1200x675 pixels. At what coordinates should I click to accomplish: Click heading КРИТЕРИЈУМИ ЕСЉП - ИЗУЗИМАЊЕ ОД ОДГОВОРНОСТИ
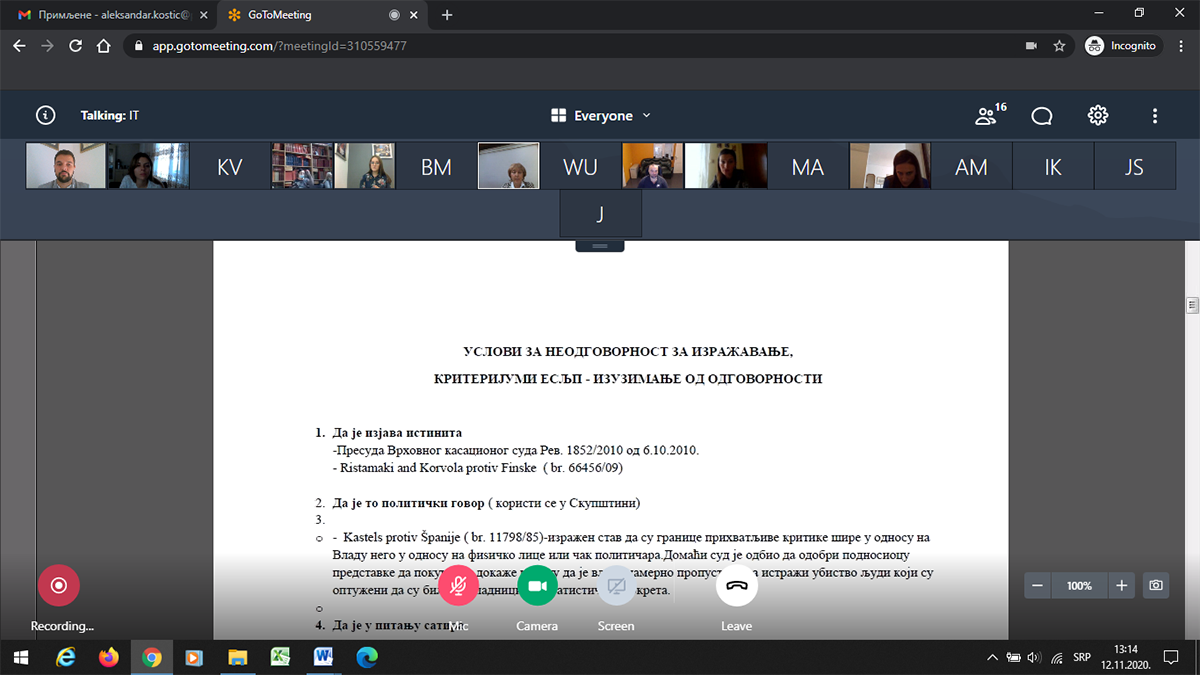[x=627, y=379]
